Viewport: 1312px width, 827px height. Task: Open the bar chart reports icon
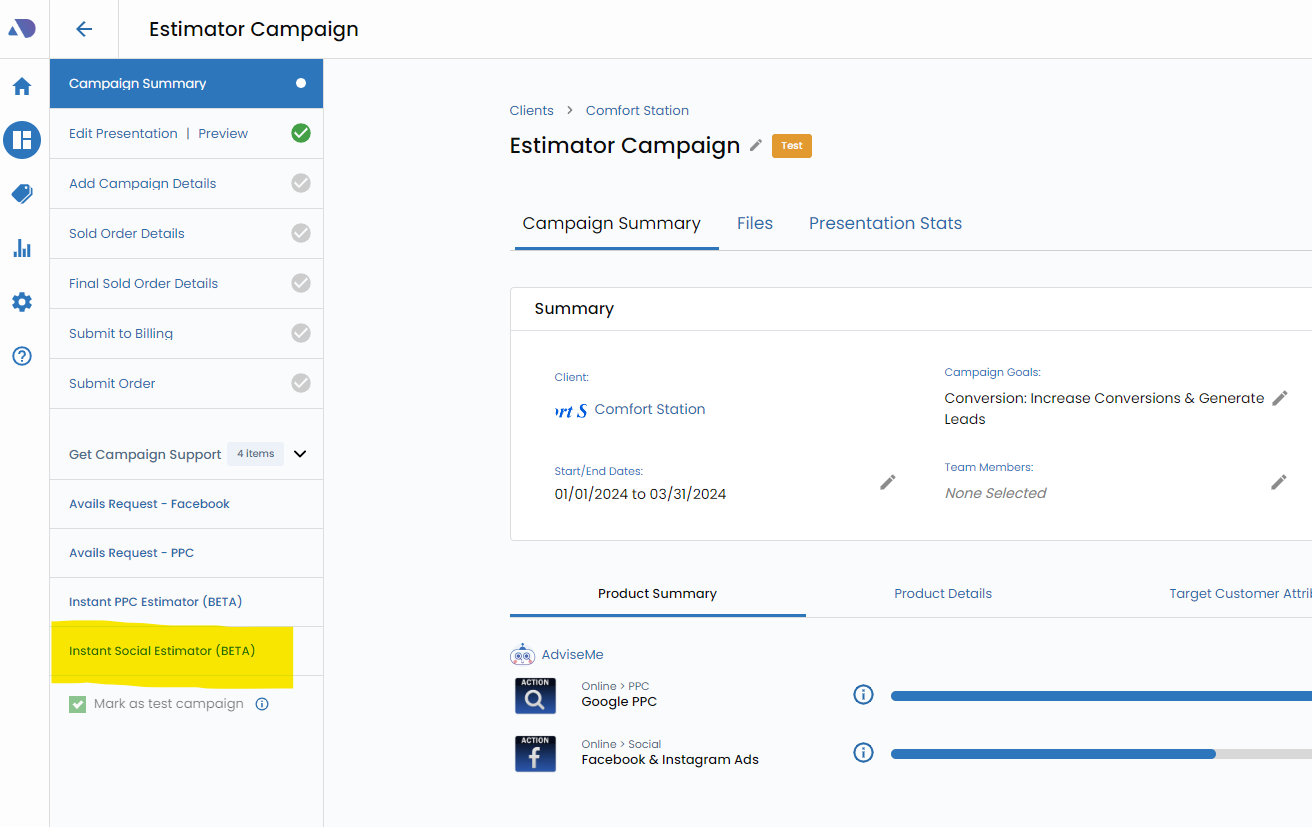[22, 248]
